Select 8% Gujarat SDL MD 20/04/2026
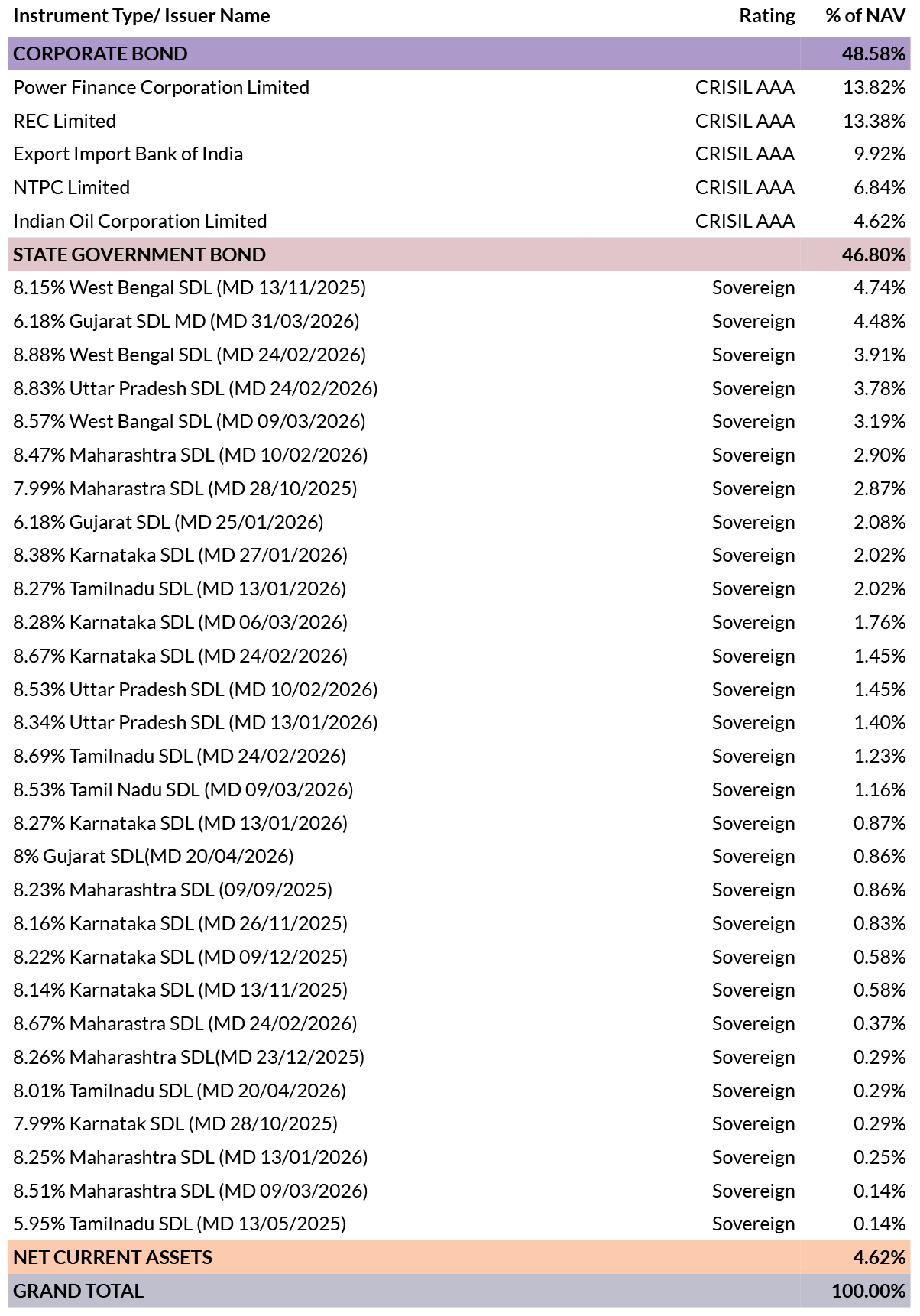The image size is (920, 1316). pyautogui.click(x=154, y=856)
